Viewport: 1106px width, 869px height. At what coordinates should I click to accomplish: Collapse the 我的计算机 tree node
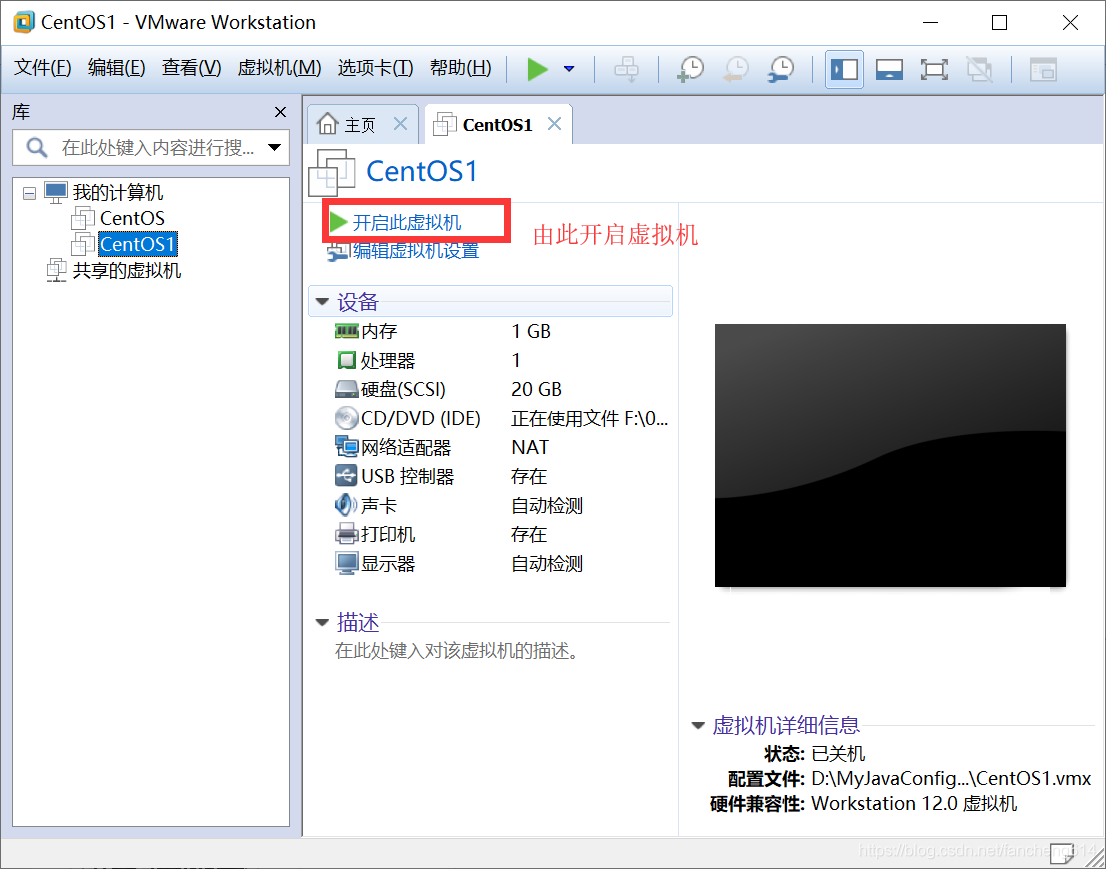[29, 193]
